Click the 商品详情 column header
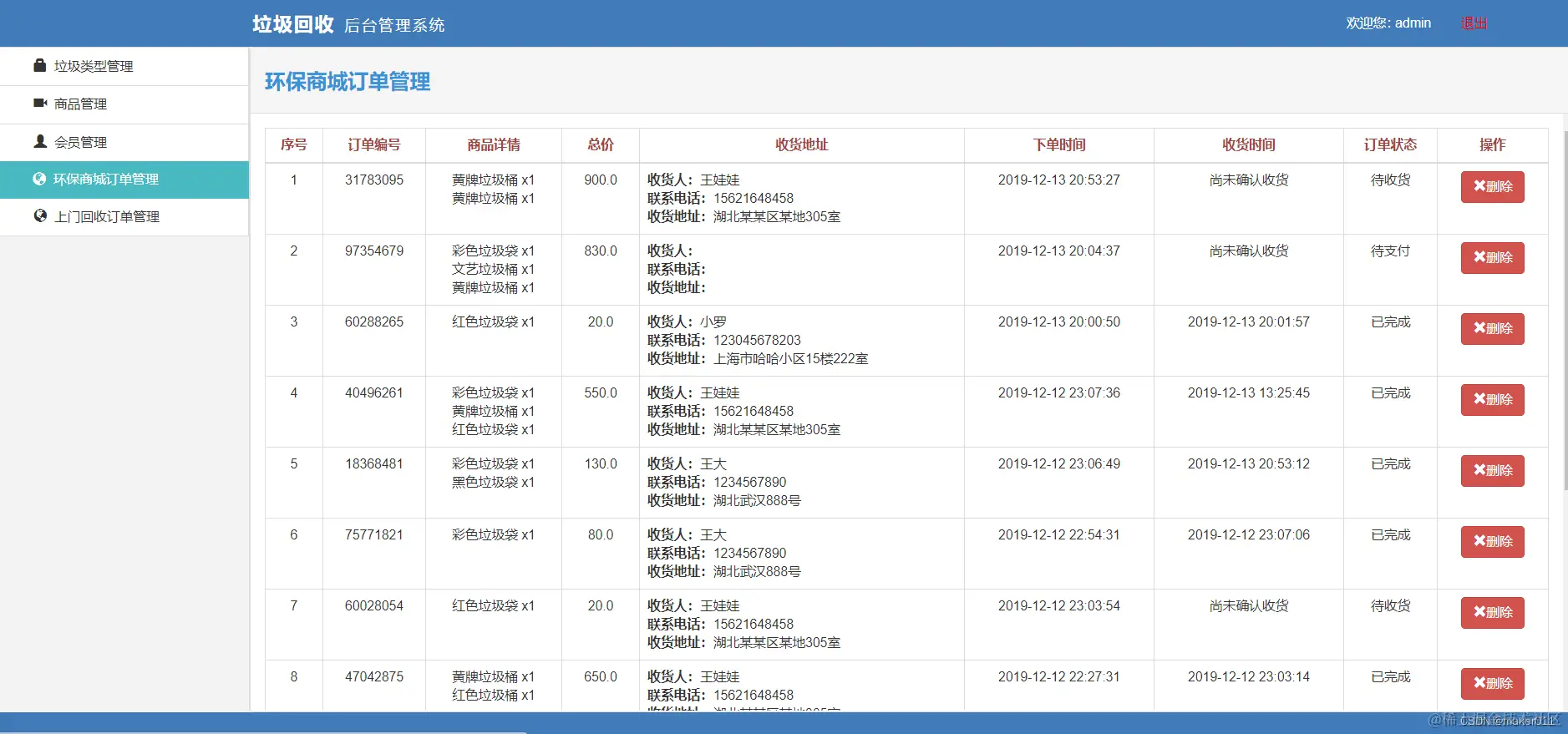The image size is (1568, 734). 494,144
